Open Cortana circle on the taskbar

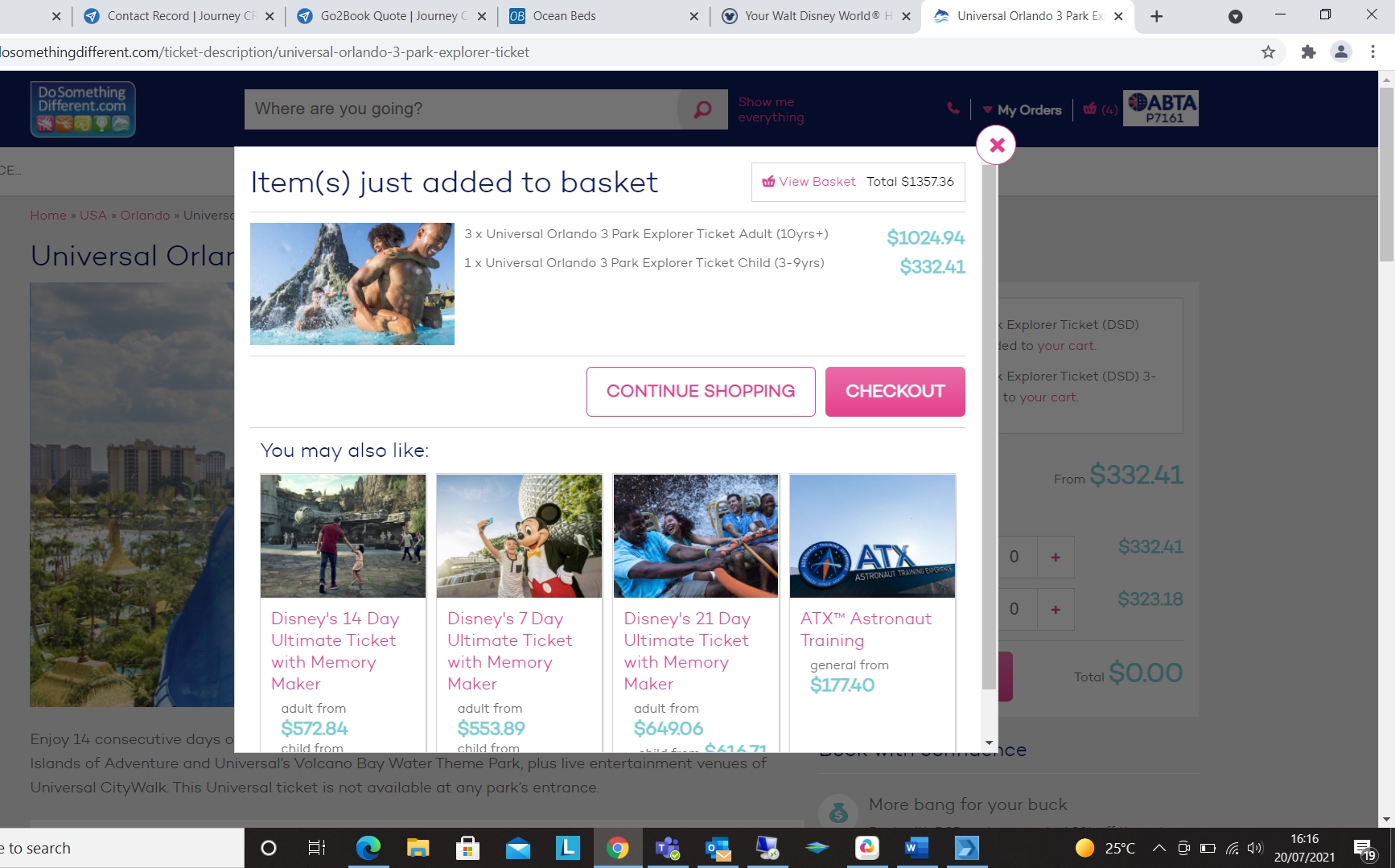click(x=269, y=848)
